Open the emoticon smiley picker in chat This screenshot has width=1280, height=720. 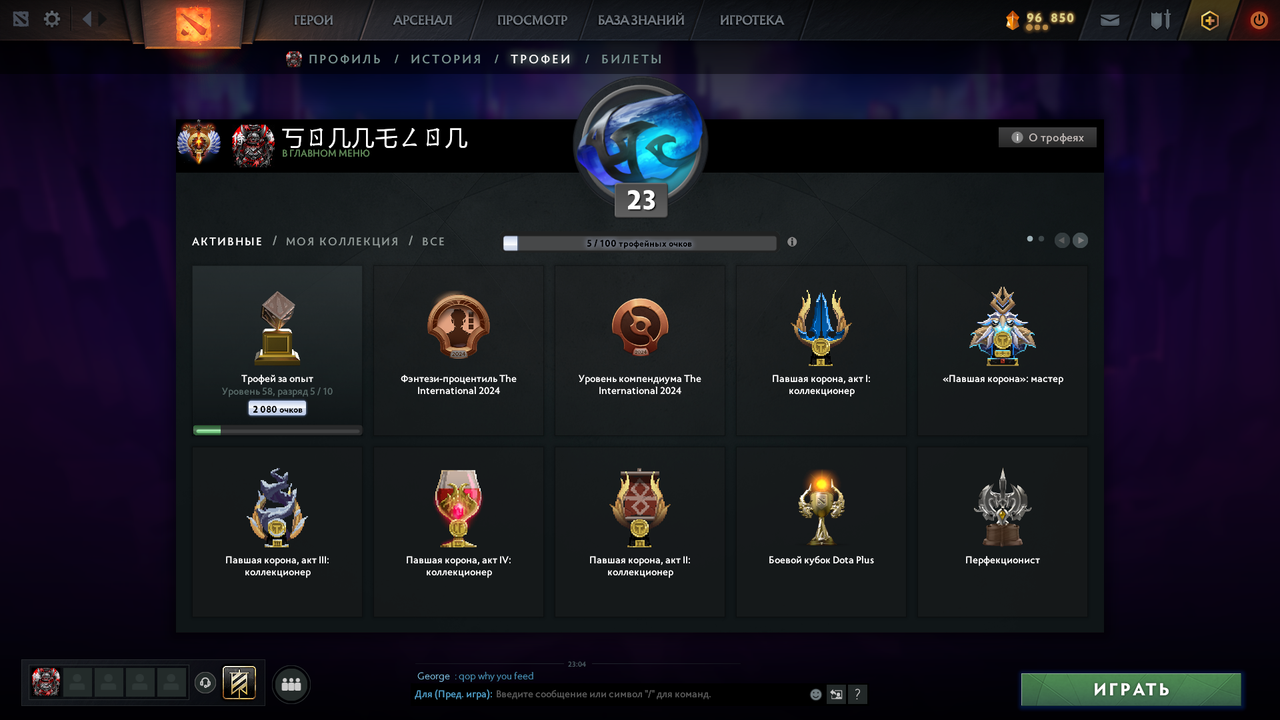tap(816, 694)
